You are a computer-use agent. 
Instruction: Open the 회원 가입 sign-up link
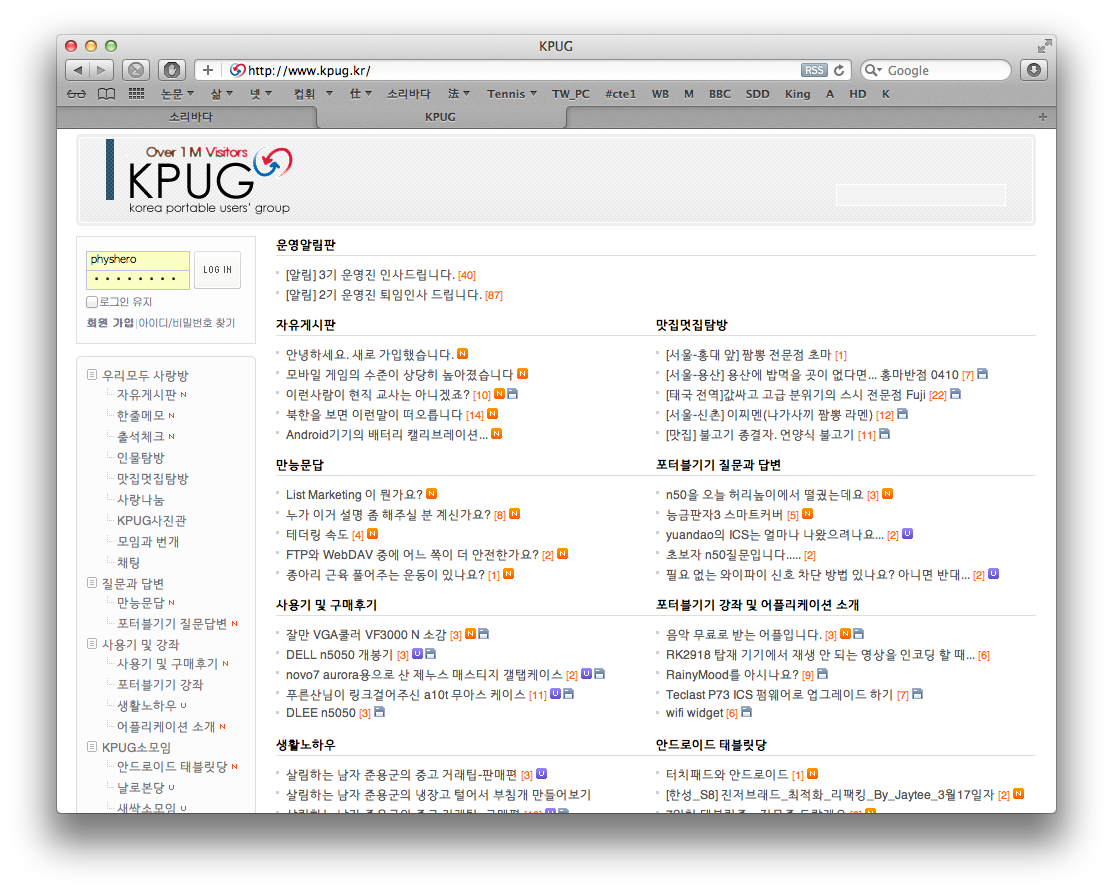click(x=110, y=322)
